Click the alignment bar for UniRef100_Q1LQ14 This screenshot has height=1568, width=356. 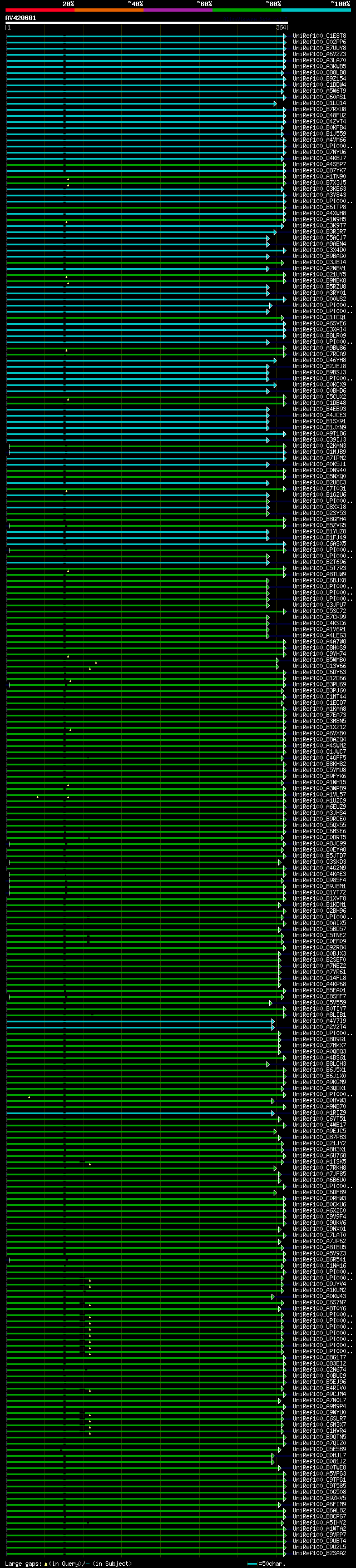pyautogui.click(x=141, y=103)
